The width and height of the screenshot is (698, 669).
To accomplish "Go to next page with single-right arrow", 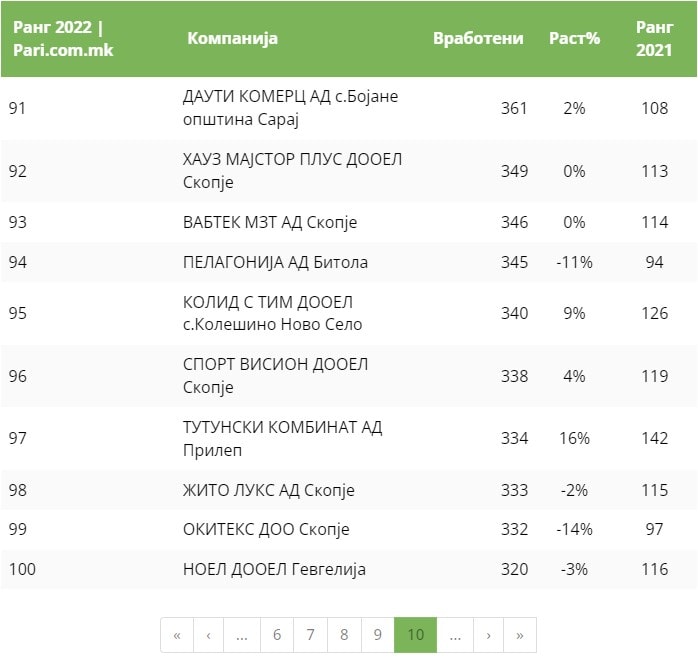I will pyautogui.click(x=488, y=635).
